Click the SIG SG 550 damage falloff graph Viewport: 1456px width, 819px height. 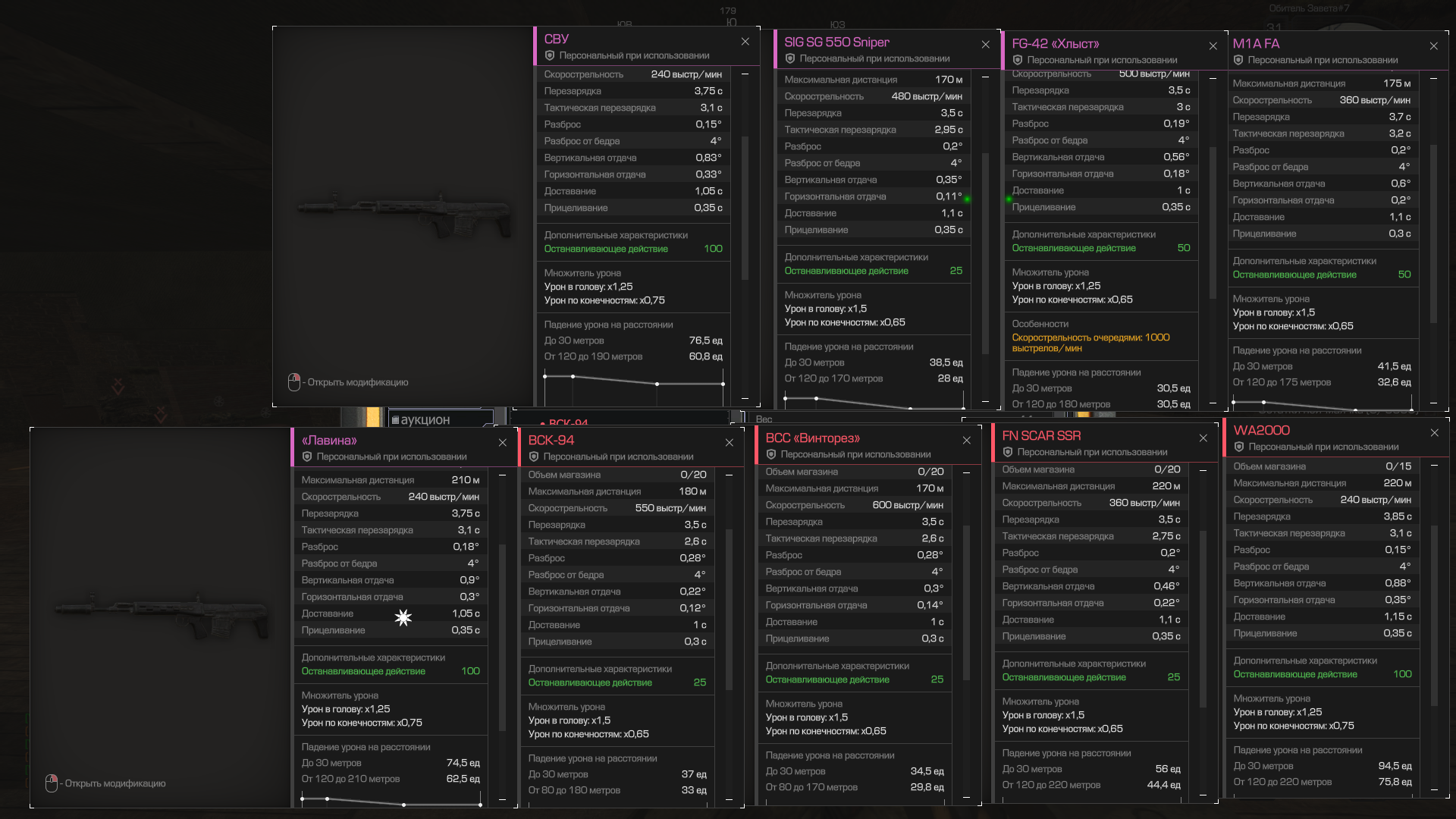(x=874, y=400)
